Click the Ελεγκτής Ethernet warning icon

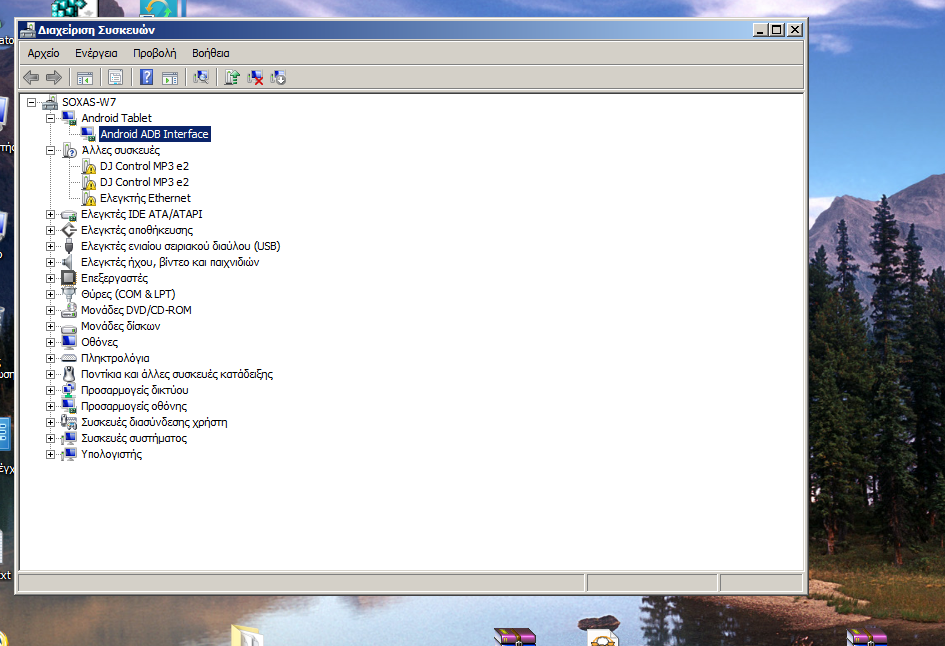(x=89, y=198)
